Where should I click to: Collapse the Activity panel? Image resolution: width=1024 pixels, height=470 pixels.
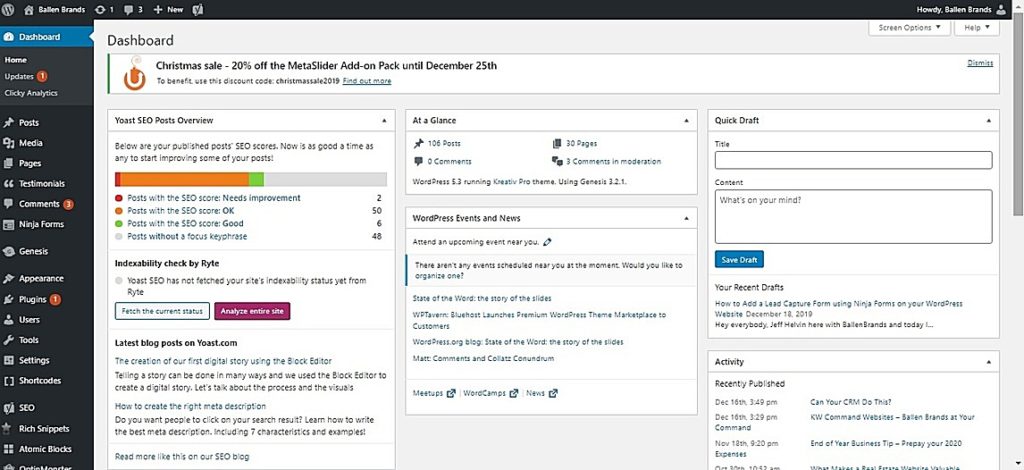[x=988, y=362]
